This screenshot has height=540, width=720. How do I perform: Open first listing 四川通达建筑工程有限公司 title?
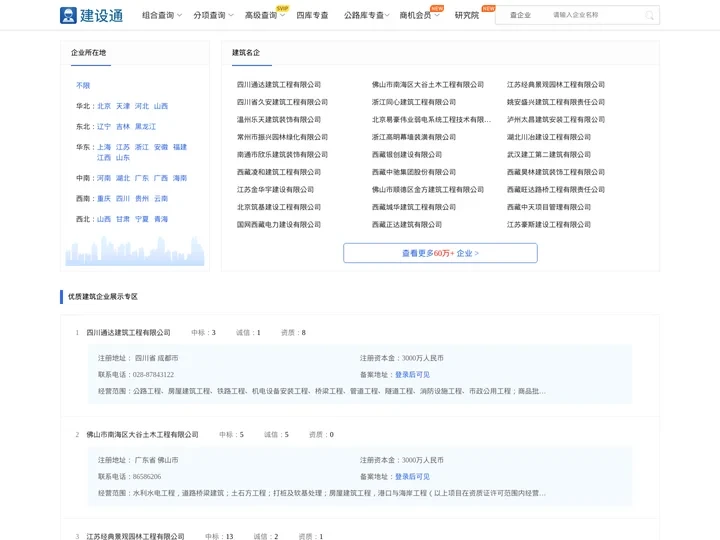pos(129,332)
